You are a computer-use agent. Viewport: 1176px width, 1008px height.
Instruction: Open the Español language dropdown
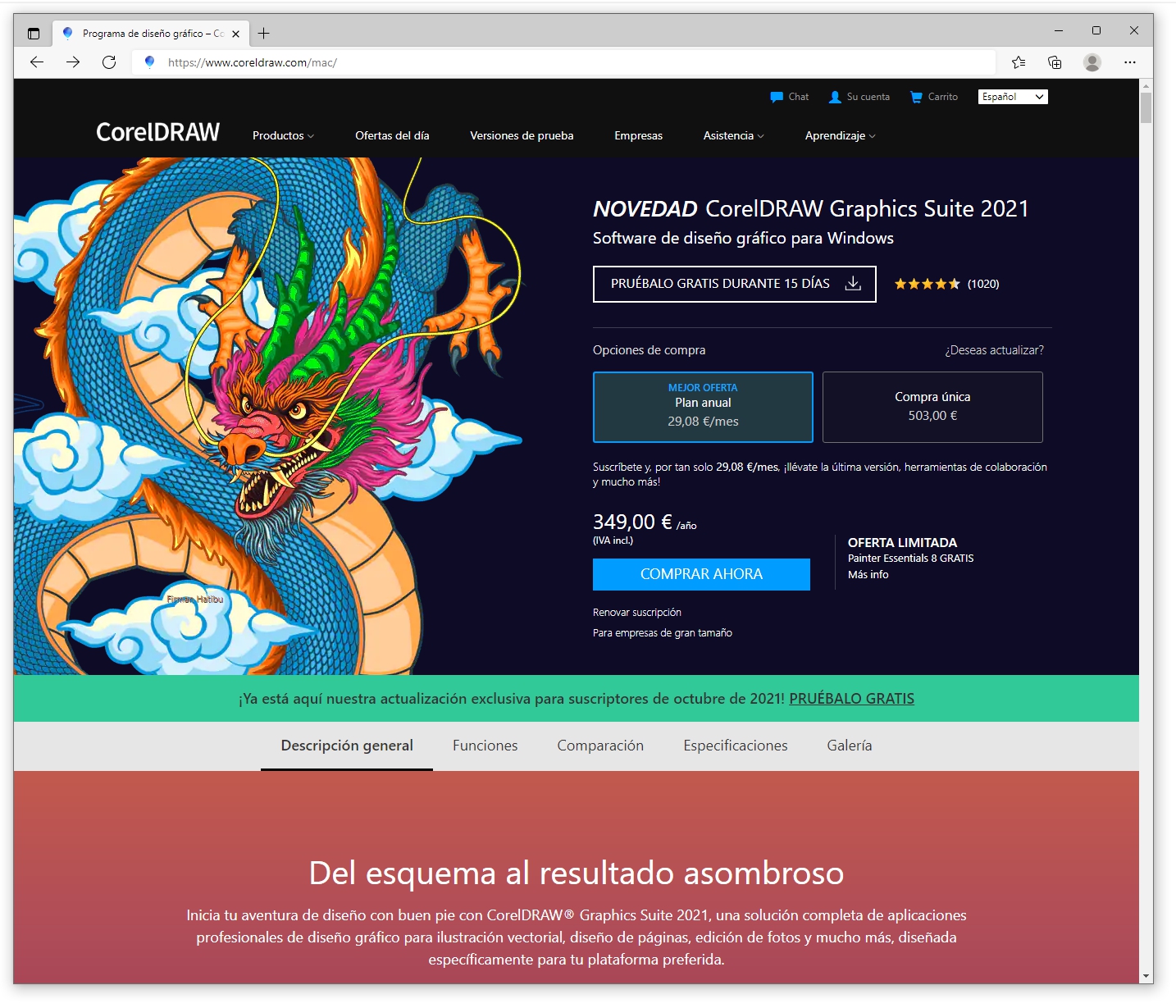pos(1013,97)
